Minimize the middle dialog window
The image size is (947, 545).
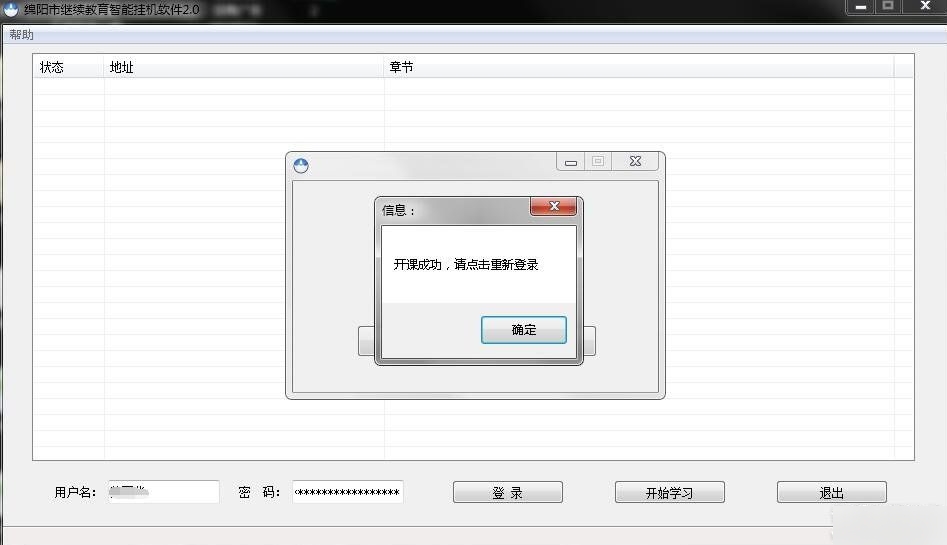[571, 162]
